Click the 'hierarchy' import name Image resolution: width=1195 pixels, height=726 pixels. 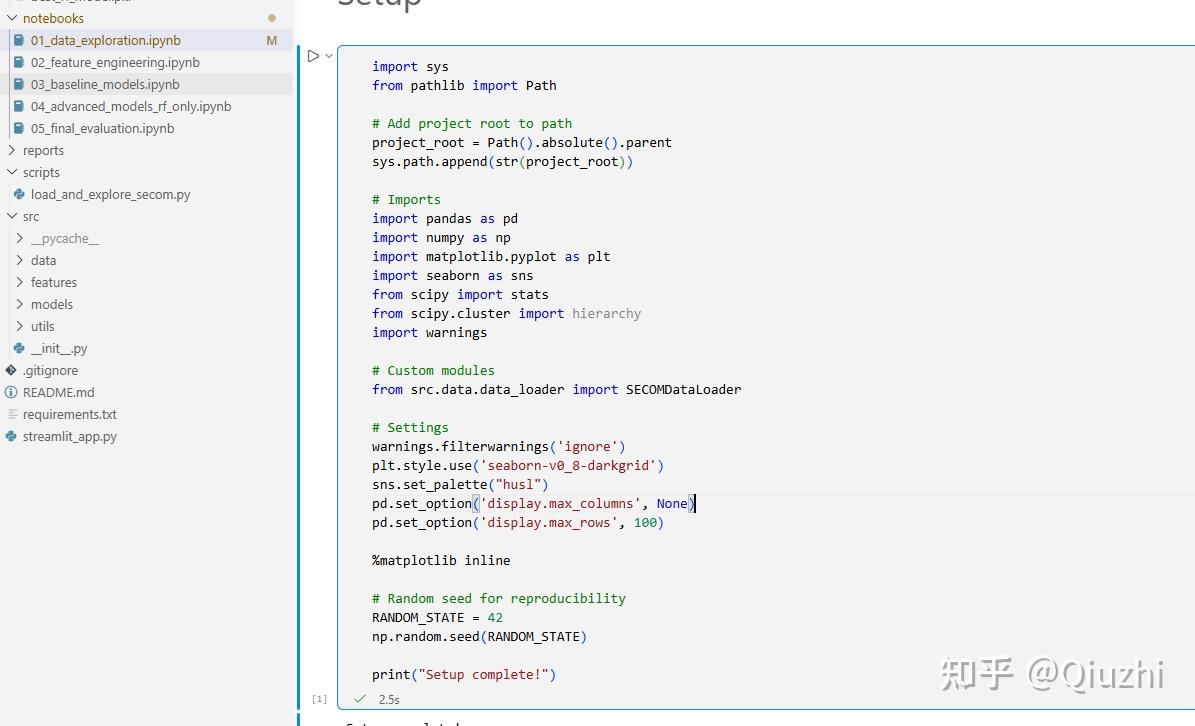pyautogui.click(x=607, y=314)
